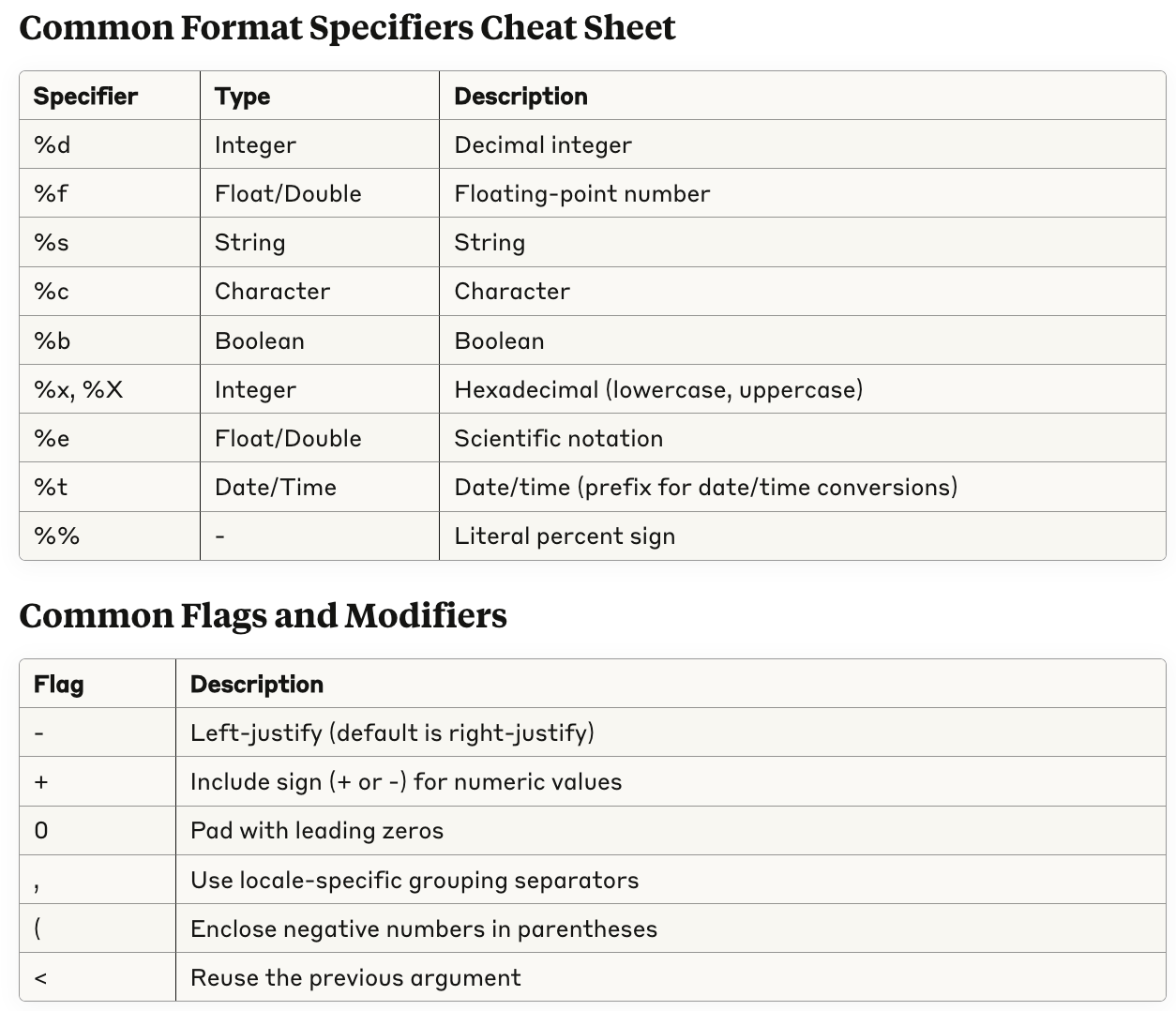Click the 'Character' type cell

coord(320,291)
